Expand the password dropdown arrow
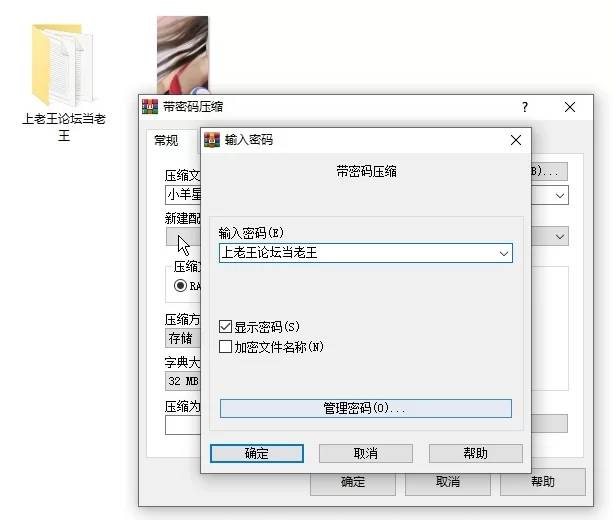Image resolution: width=613 pixels, height=520 pixels. point(504,253)
